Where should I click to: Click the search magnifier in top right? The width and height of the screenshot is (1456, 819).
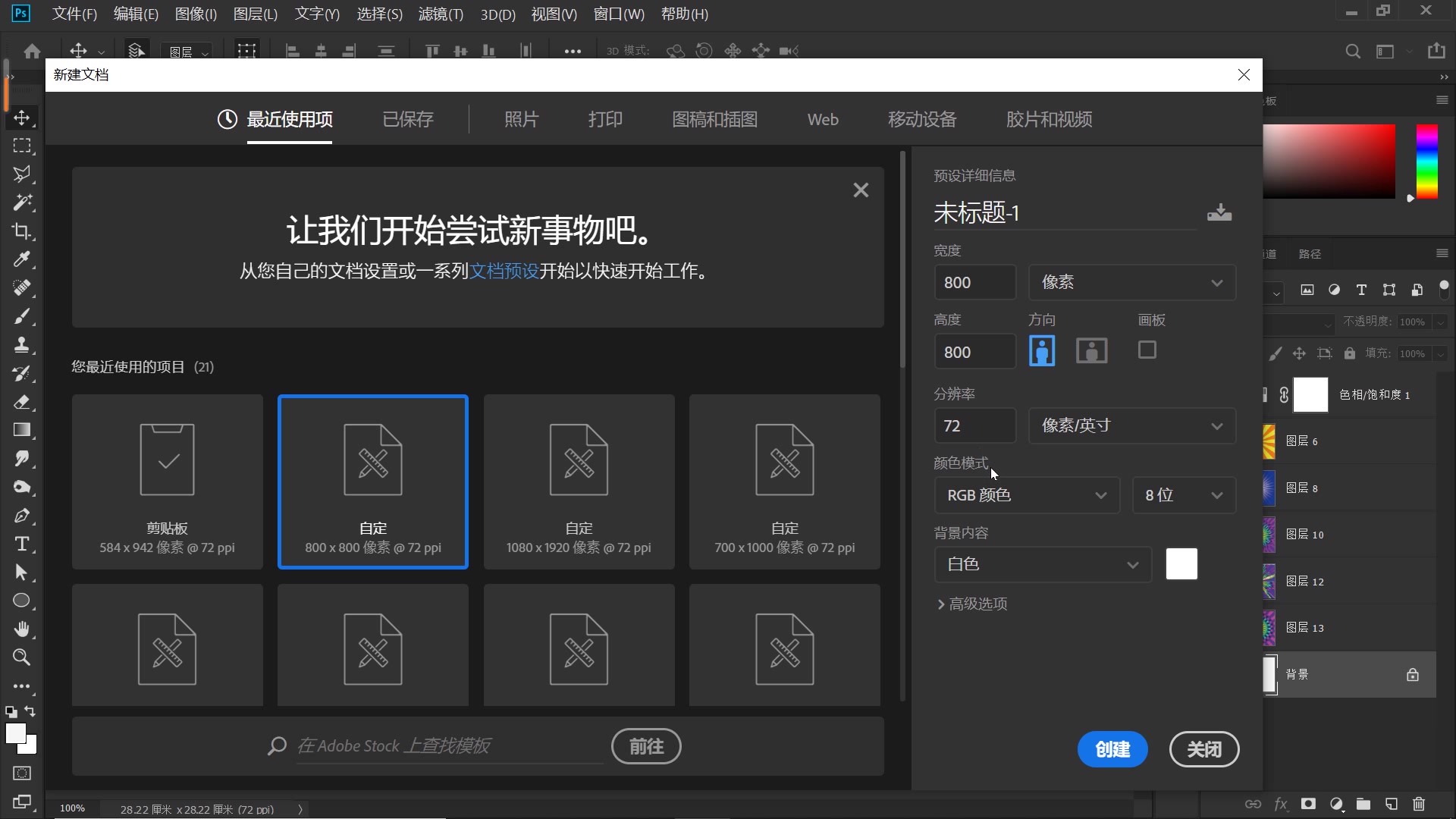1352,51
